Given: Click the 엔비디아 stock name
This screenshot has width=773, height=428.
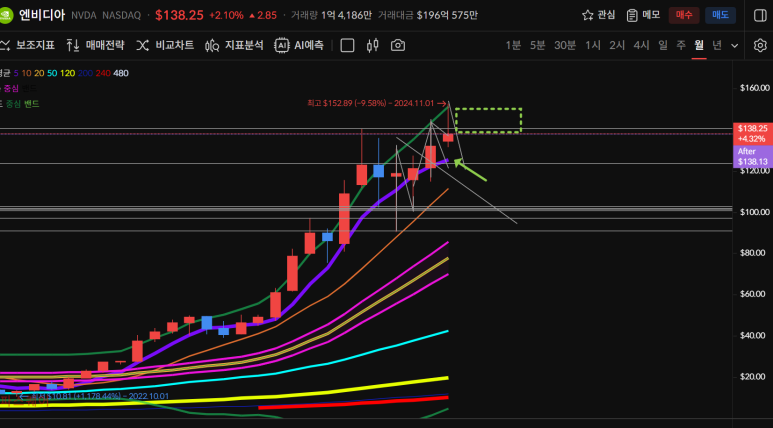Looking at the screenshot, I should pyautogui.click(x=42, y=15).
